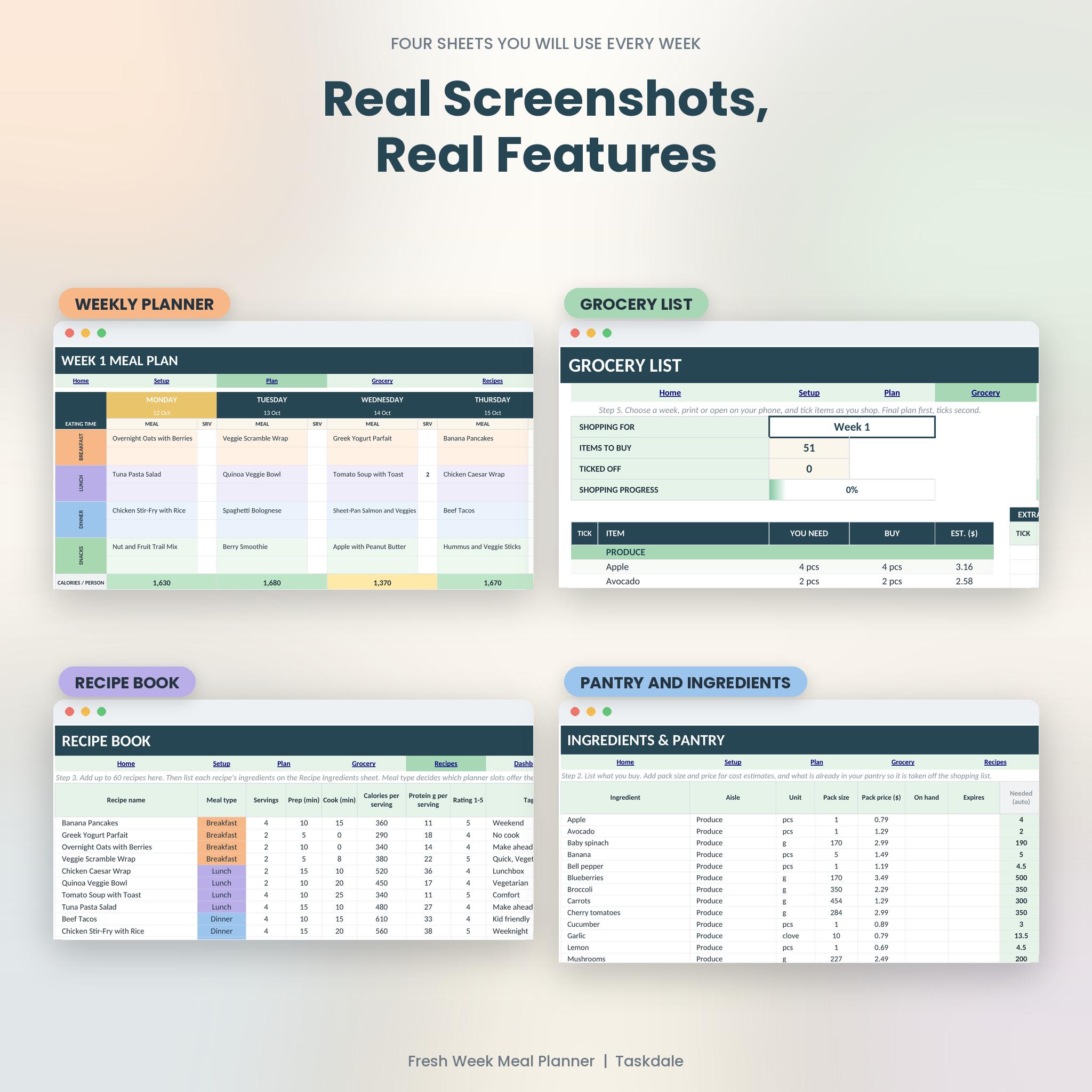
Task: Select the Grocery tab in Grocery List window
Action: point(985,393)
